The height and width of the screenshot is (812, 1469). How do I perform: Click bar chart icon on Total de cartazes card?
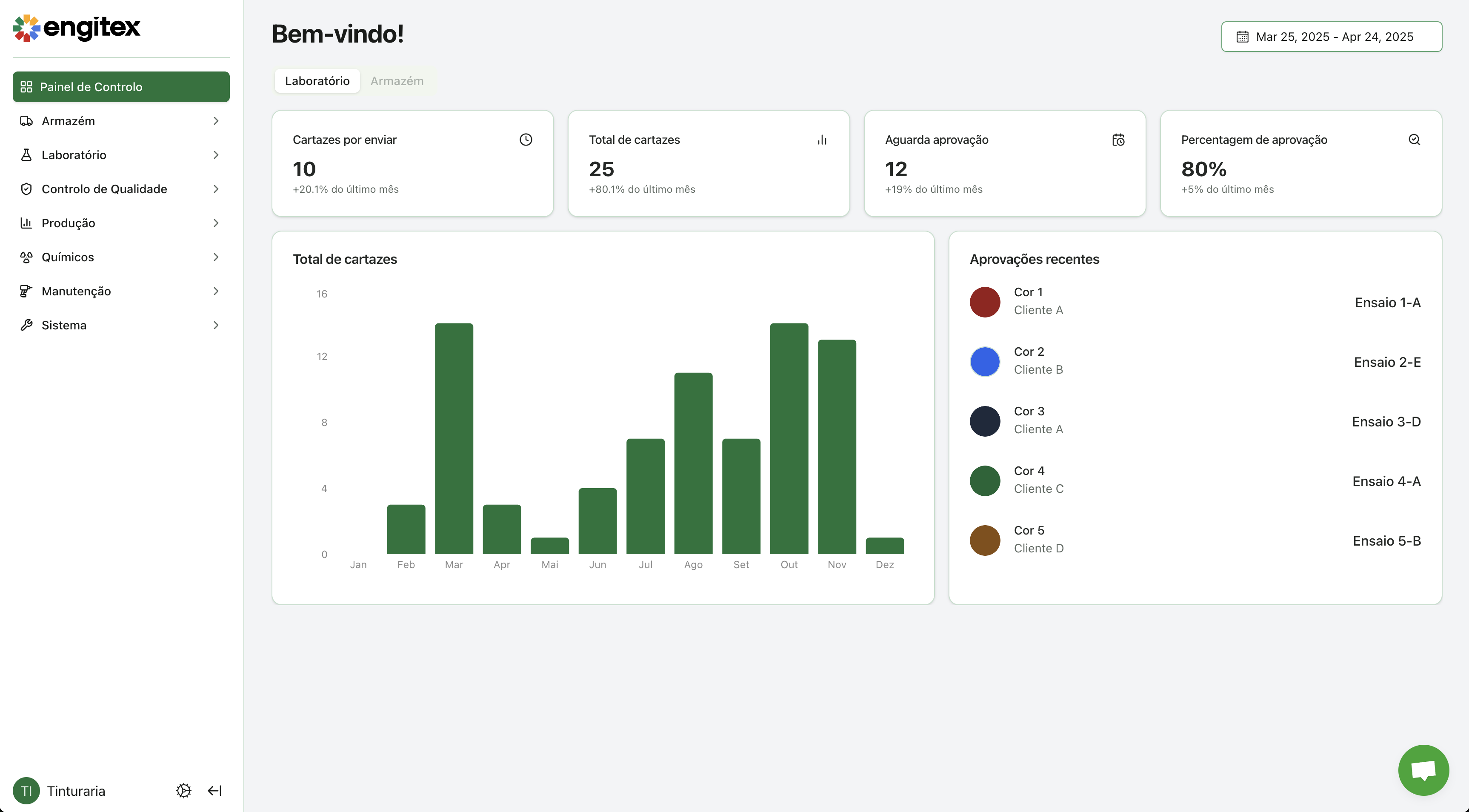(822, 140)
